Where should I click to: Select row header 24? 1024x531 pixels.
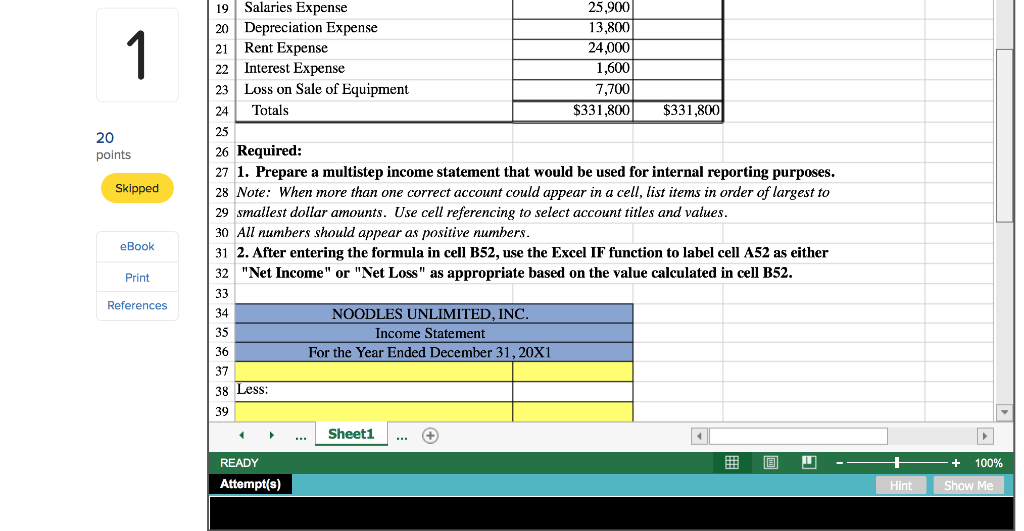pos(222,111)
